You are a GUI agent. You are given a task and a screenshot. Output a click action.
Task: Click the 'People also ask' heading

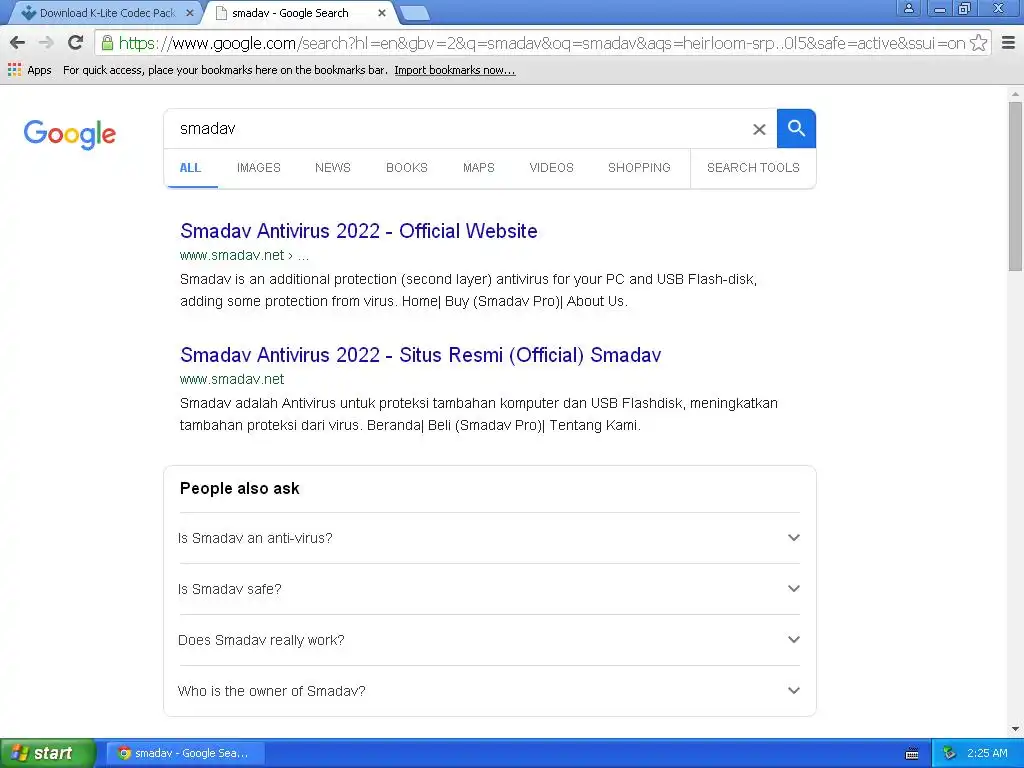240,488
